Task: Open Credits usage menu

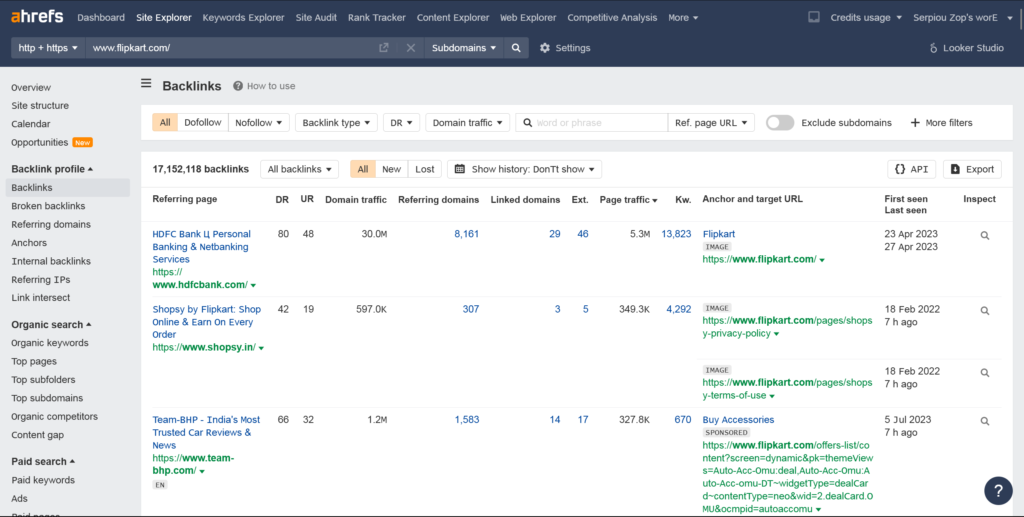Action: [x=866, y=18]
